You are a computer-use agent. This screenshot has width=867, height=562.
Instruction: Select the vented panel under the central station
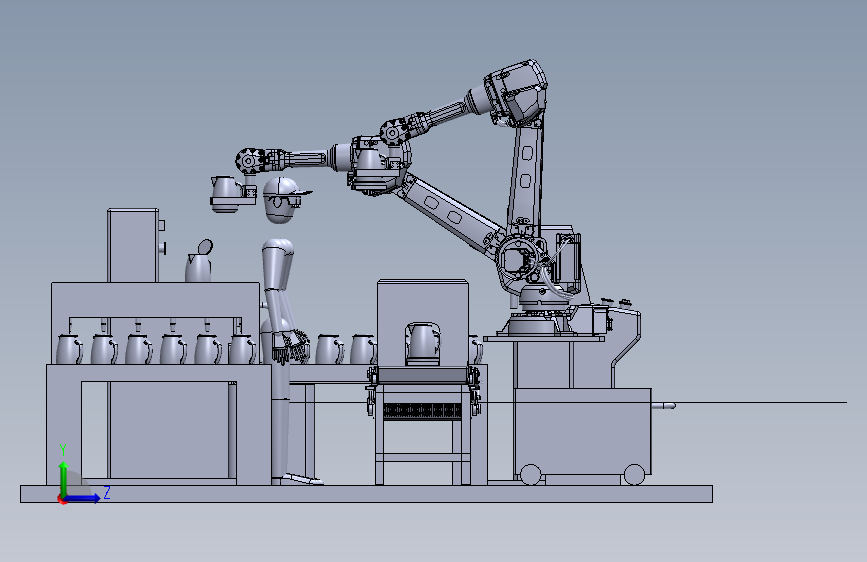(422, 411)
